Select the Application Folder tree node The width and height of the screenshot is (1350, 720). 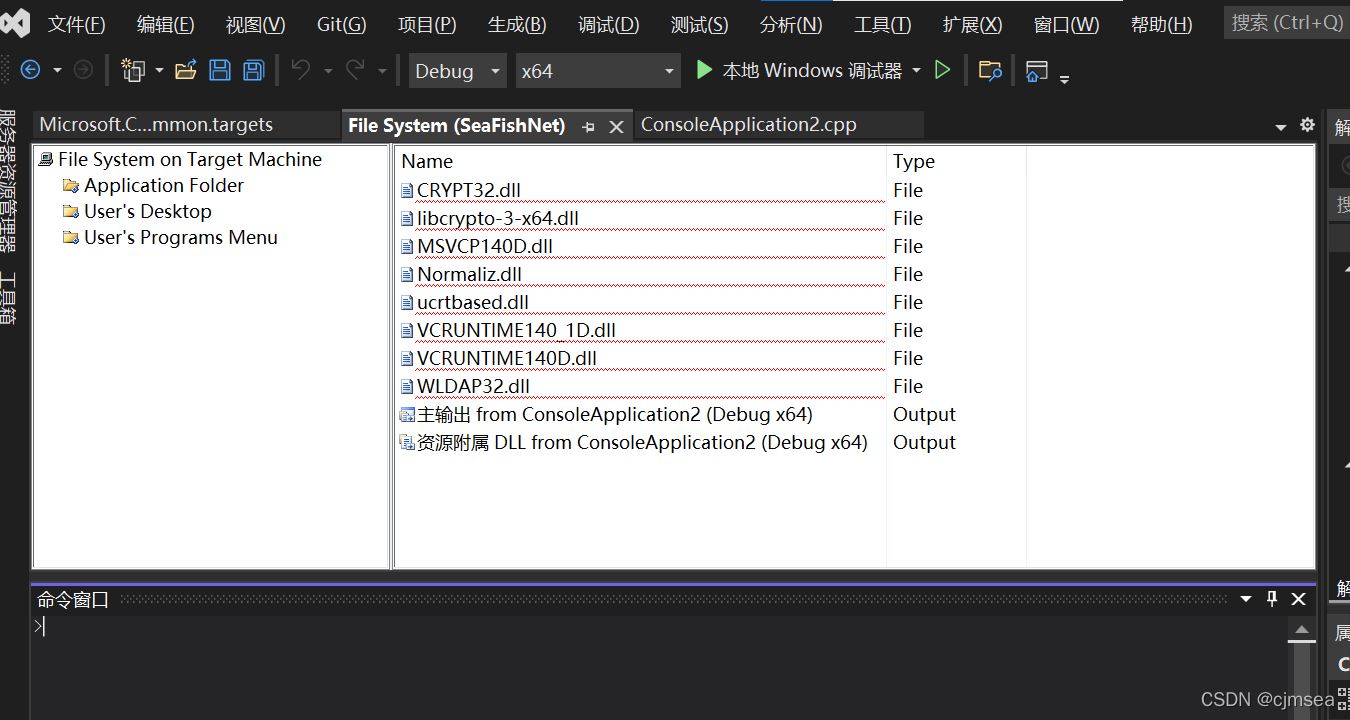pyautogui.click(x=163, y=185)
